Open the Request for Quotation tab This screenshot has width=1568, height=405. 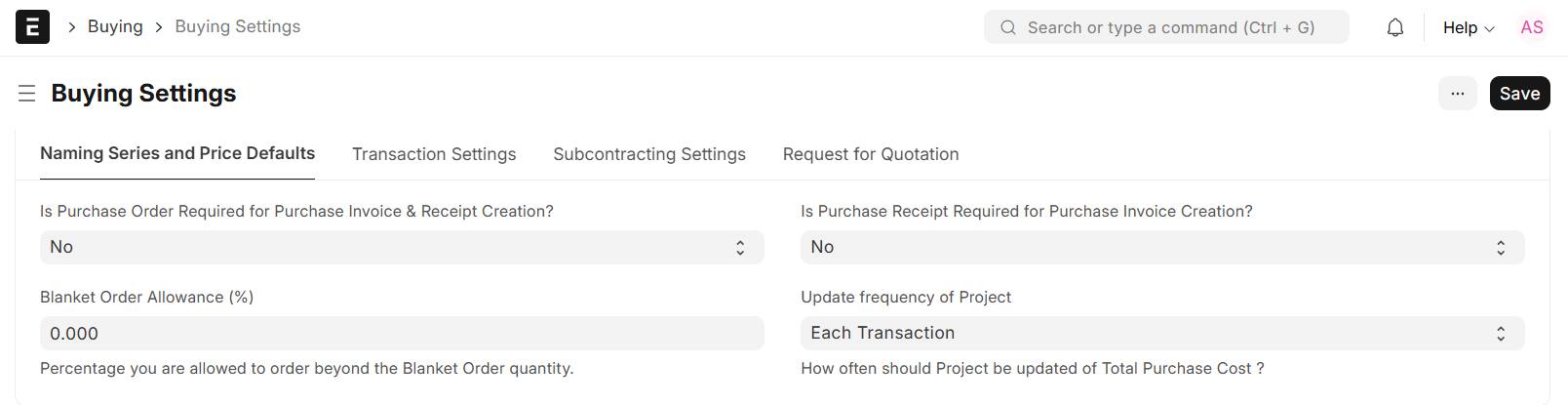[871, 154]
